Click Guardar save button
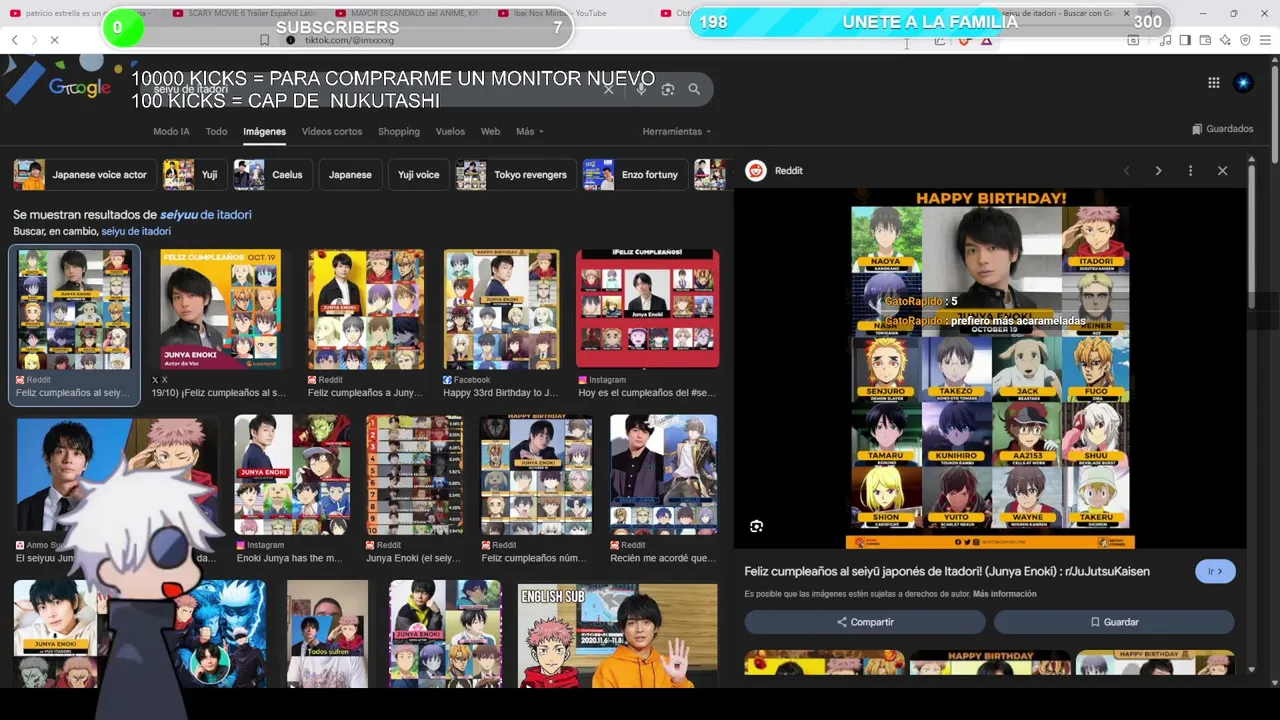The image size is (1280, 720). 1114,622
